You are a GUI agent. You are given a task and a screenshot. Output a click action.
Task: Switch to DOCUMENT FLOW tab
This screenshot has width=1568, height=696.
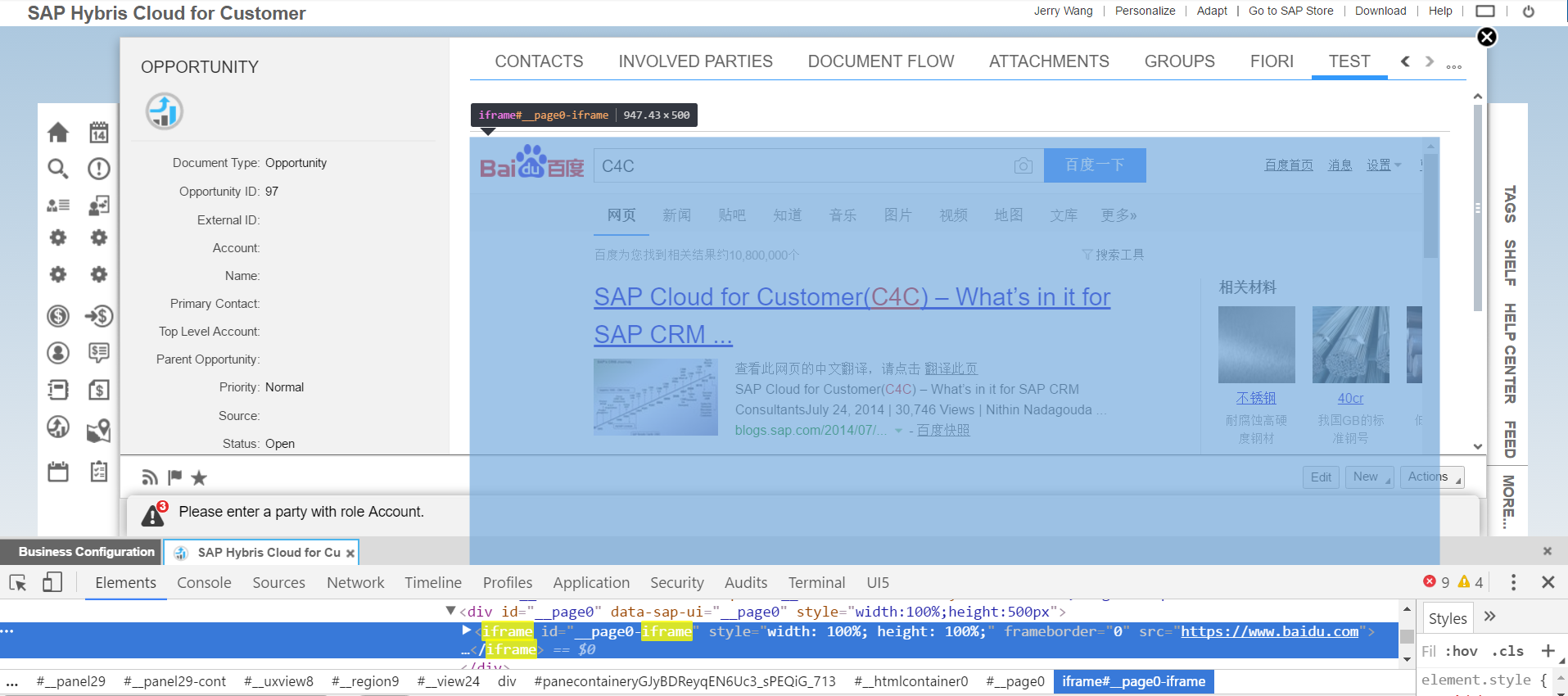click(x=881, y=61)
